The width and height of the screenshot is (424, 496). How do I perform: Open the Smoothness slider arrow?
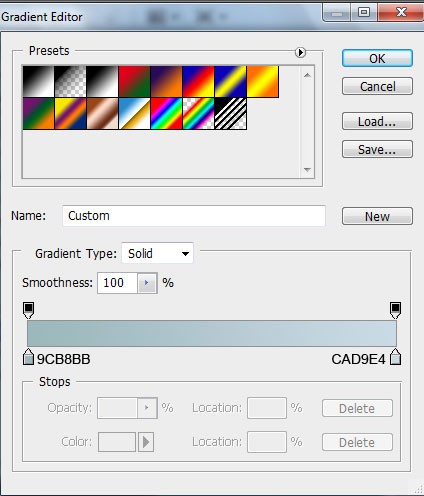coord(147,283)
